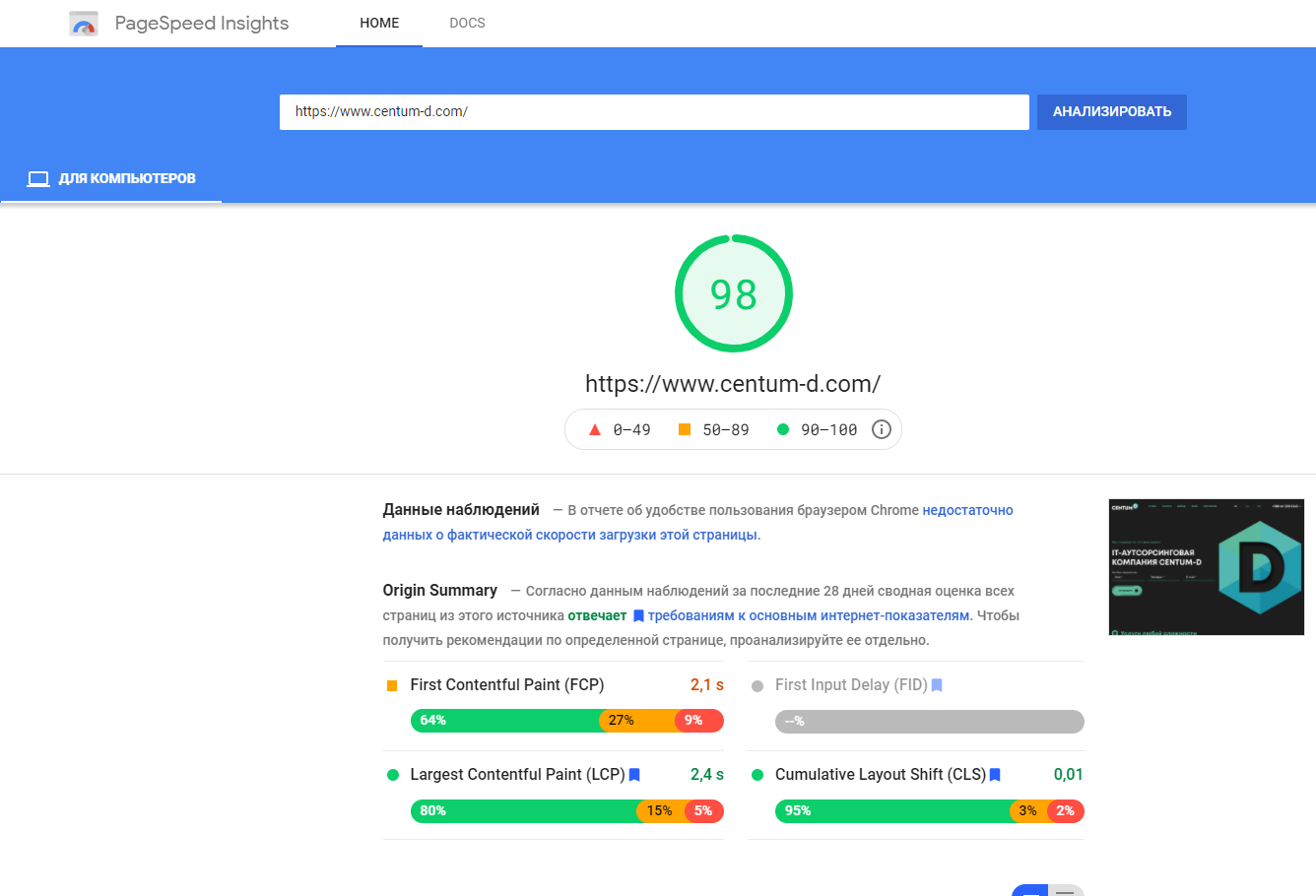Click the 90–100 range label

click(x=829, y=430)
